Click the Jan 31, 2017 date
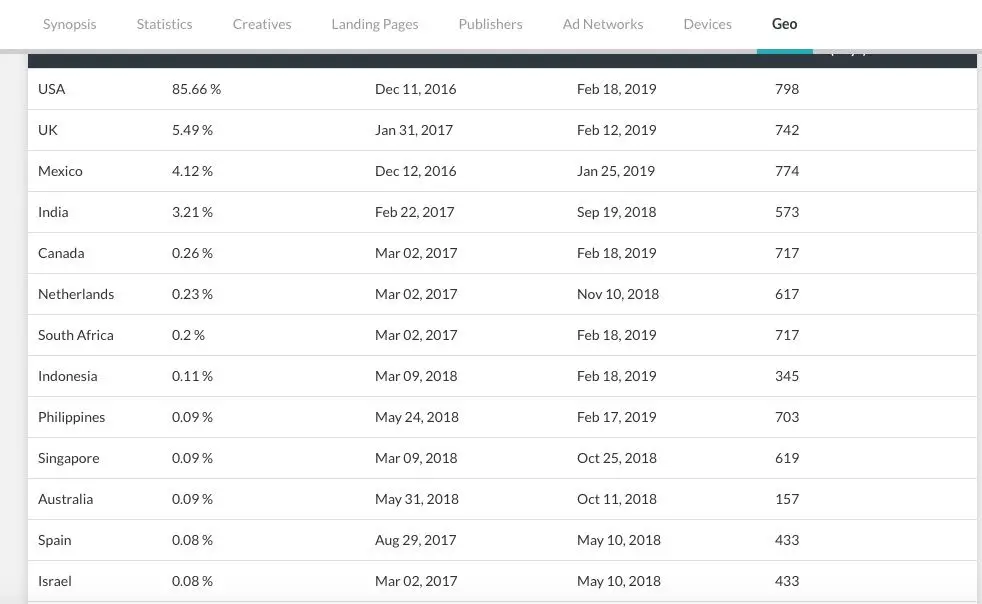The image size is (982, 604). (413, 130)
